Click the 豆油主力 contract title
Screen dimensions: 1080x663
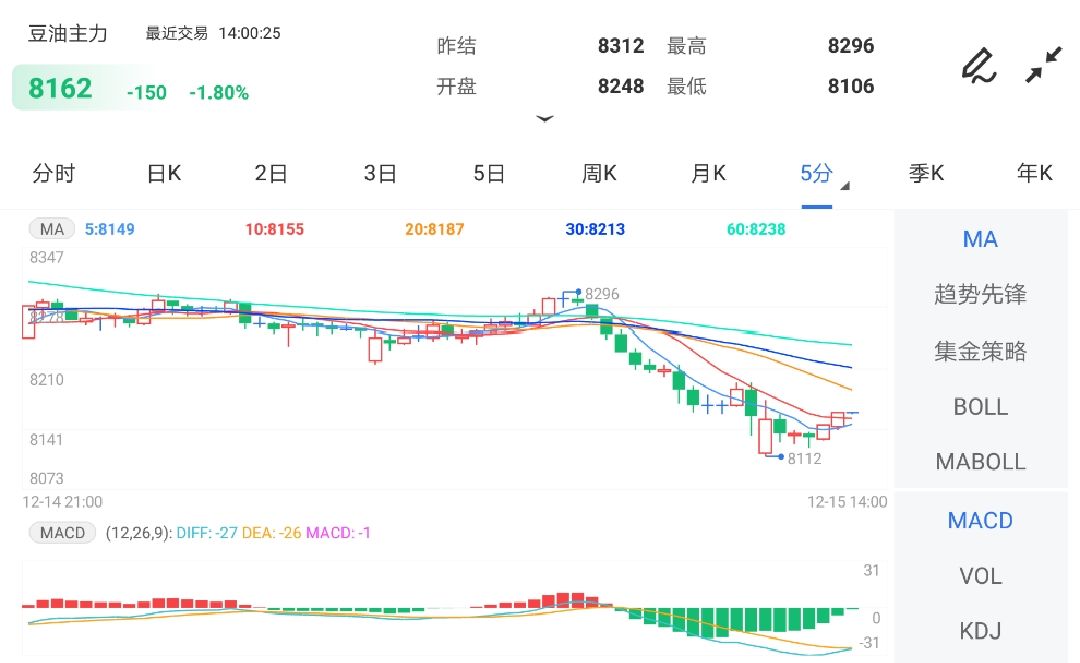68,33
